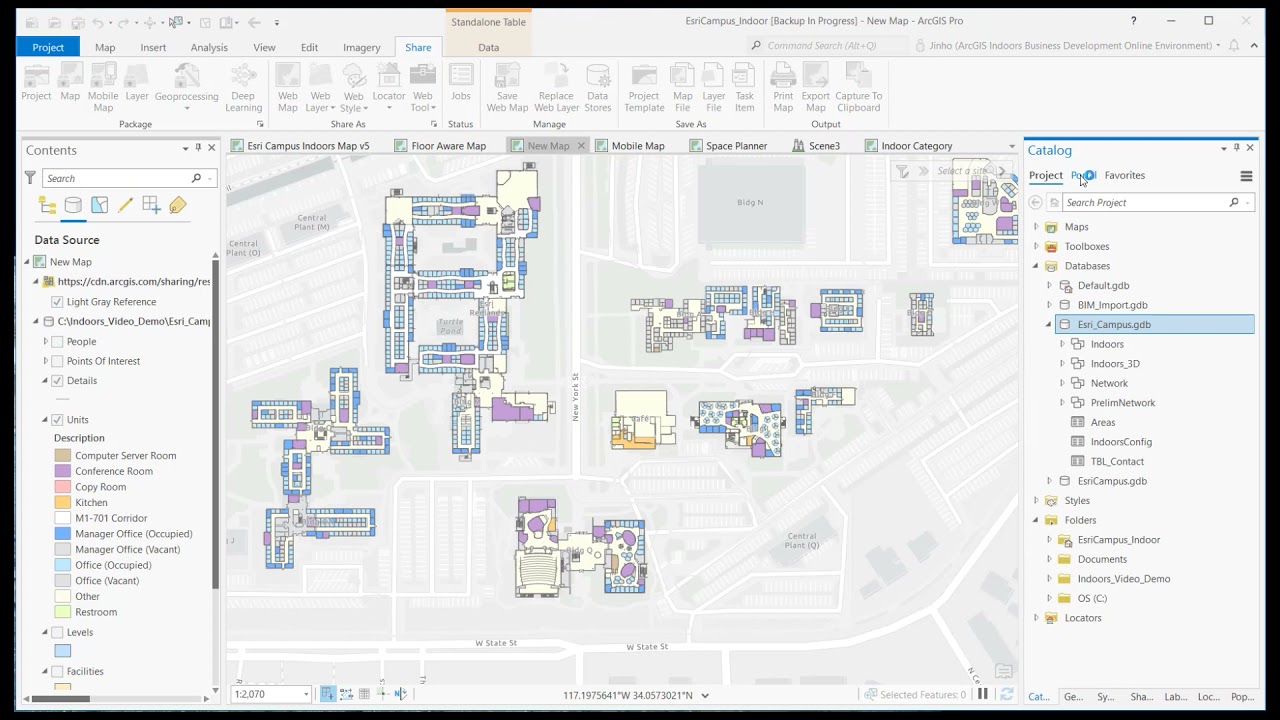The width and height of the screenshot is (1280, 720).
Task: Click the Web Tool share icon
Action: click(x=423, y=88)
